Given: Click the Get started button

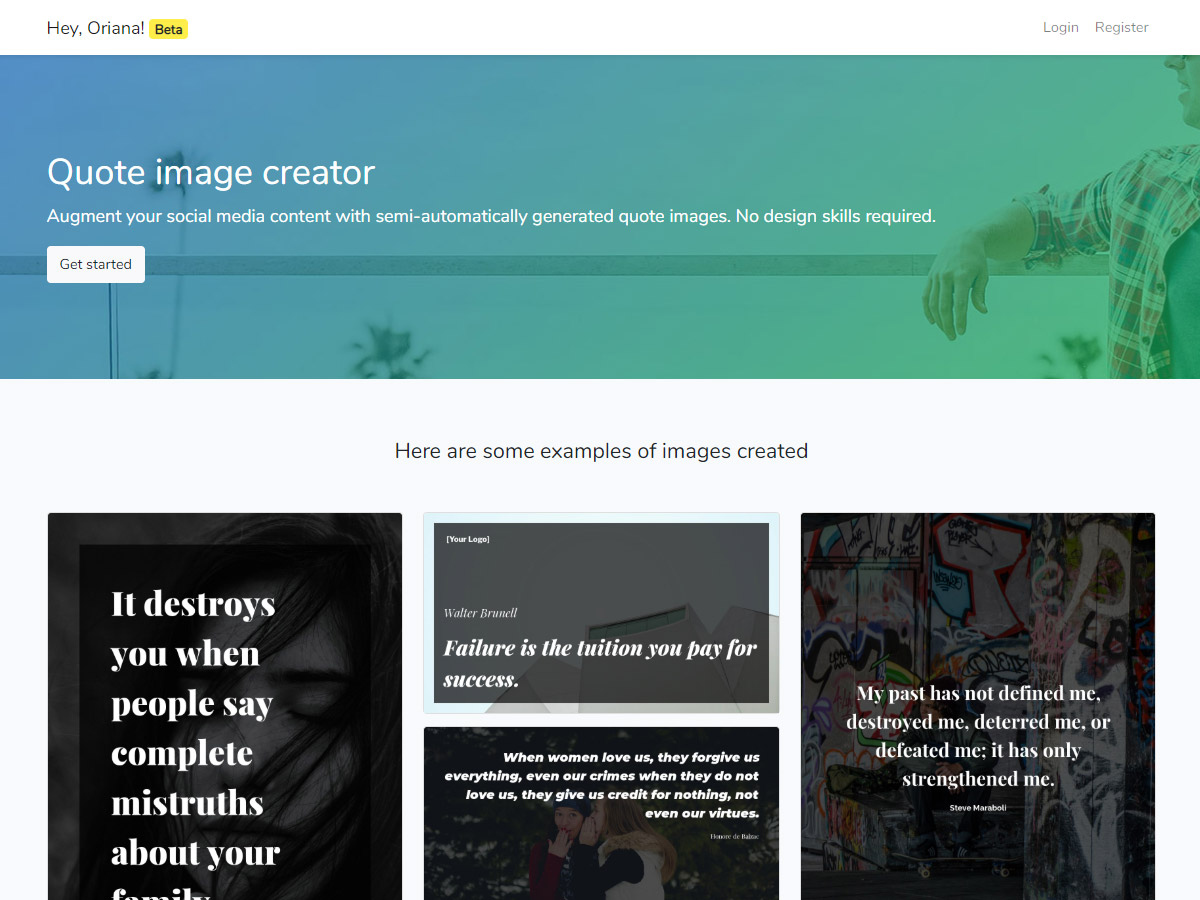Looking at the screenshot, I should tap(96, 264).
